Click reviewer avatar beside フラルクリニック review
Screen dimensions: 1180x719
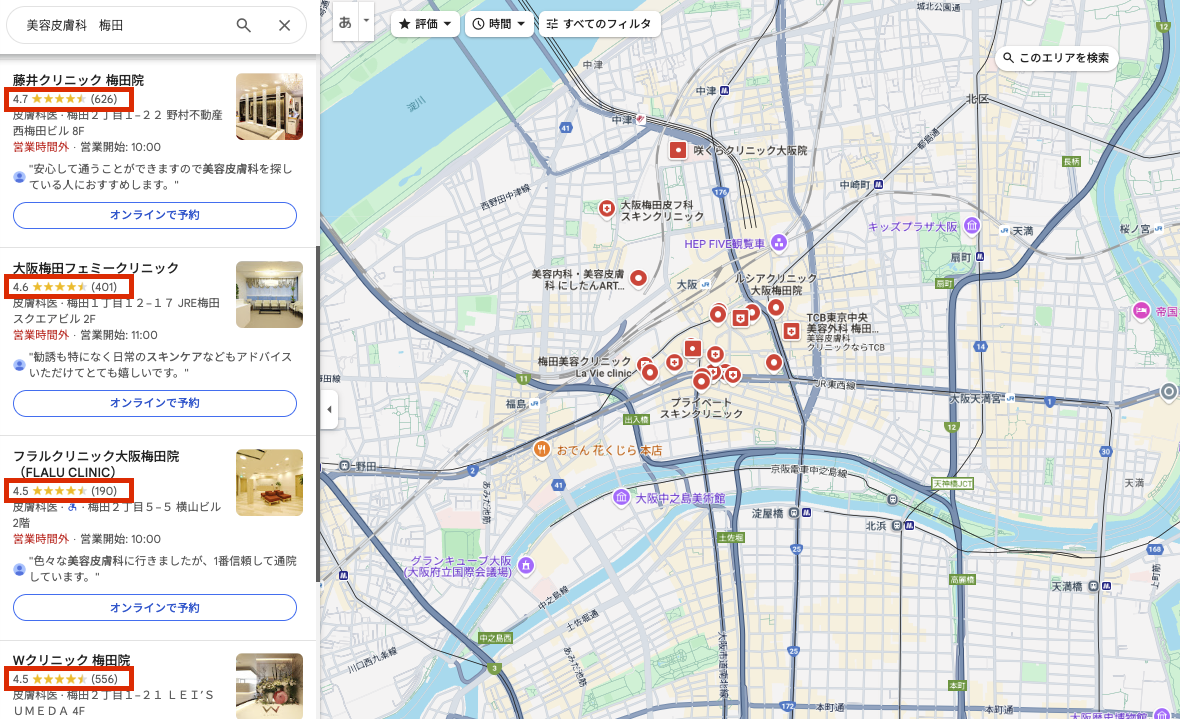(x=20, y=569)
